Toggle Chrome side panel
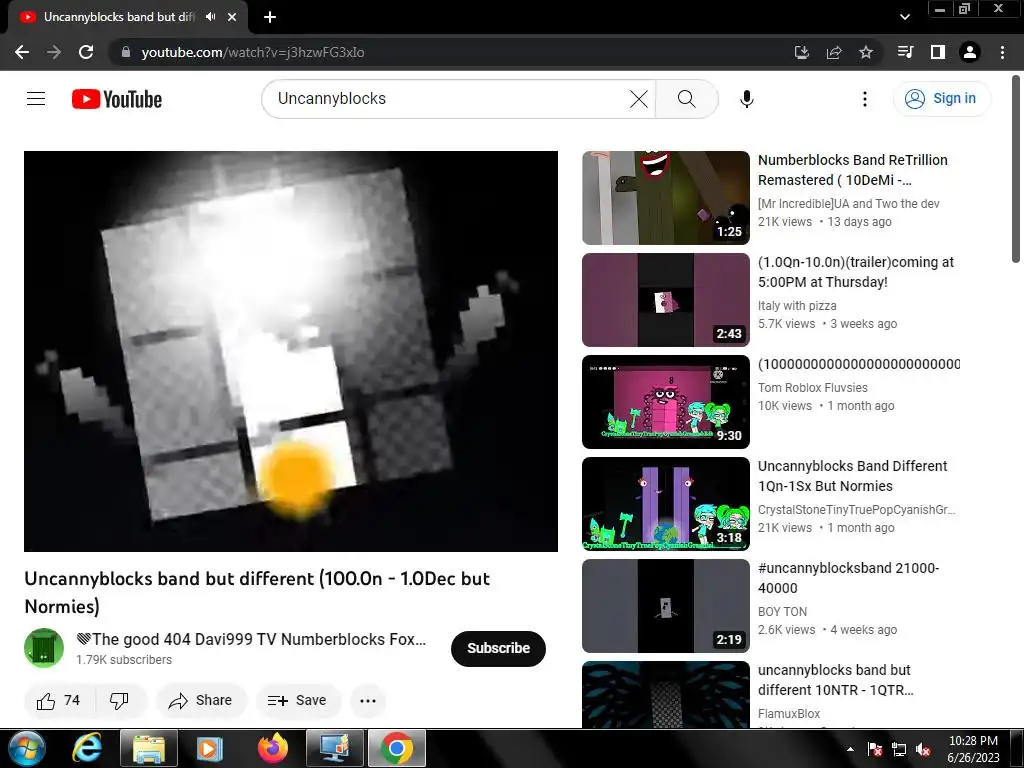The image size is (1024, 768). [x=938, y=52]
